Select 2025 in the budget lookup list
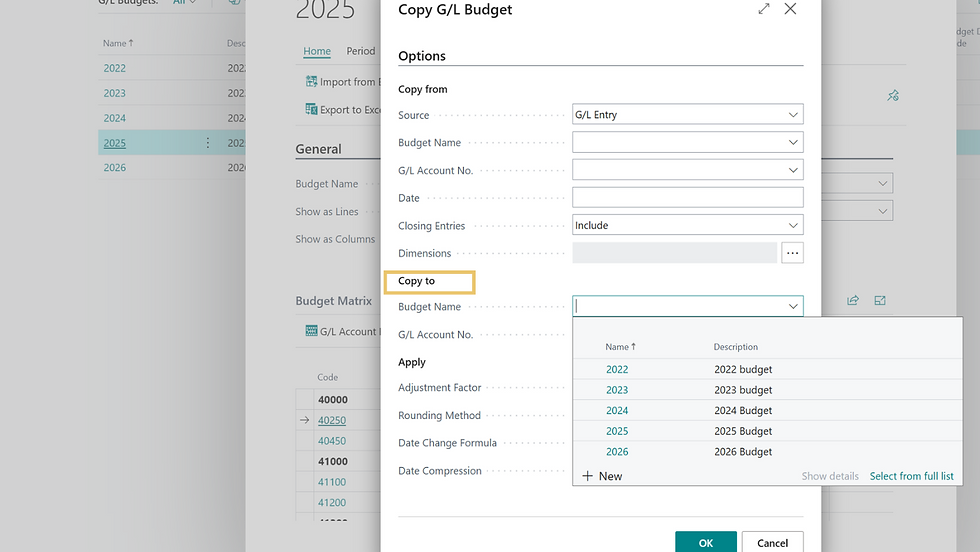Image resolution: width=980 pixels, height=552 pixels. pos(617,431)
